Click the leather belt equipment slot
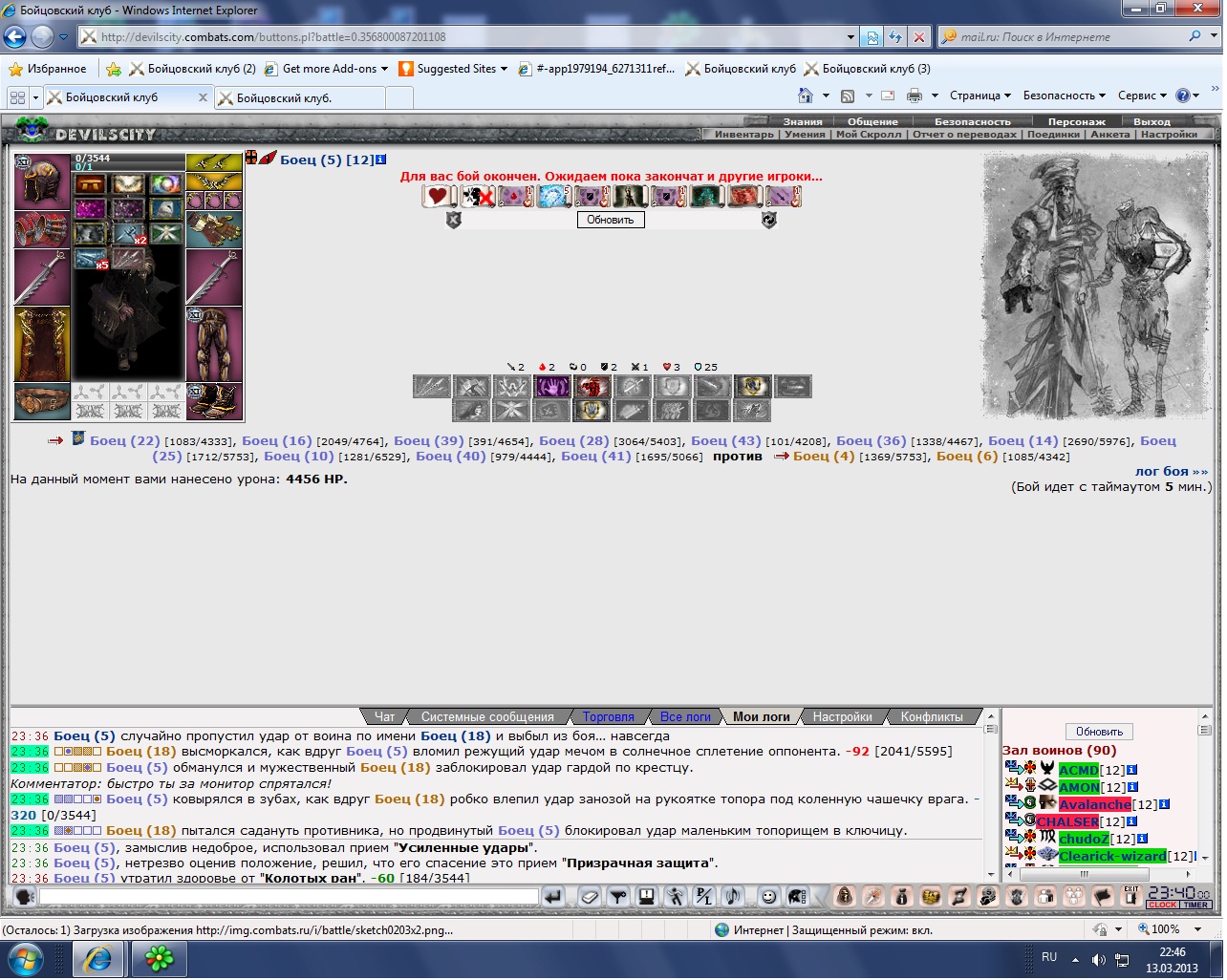 (42, 401)
